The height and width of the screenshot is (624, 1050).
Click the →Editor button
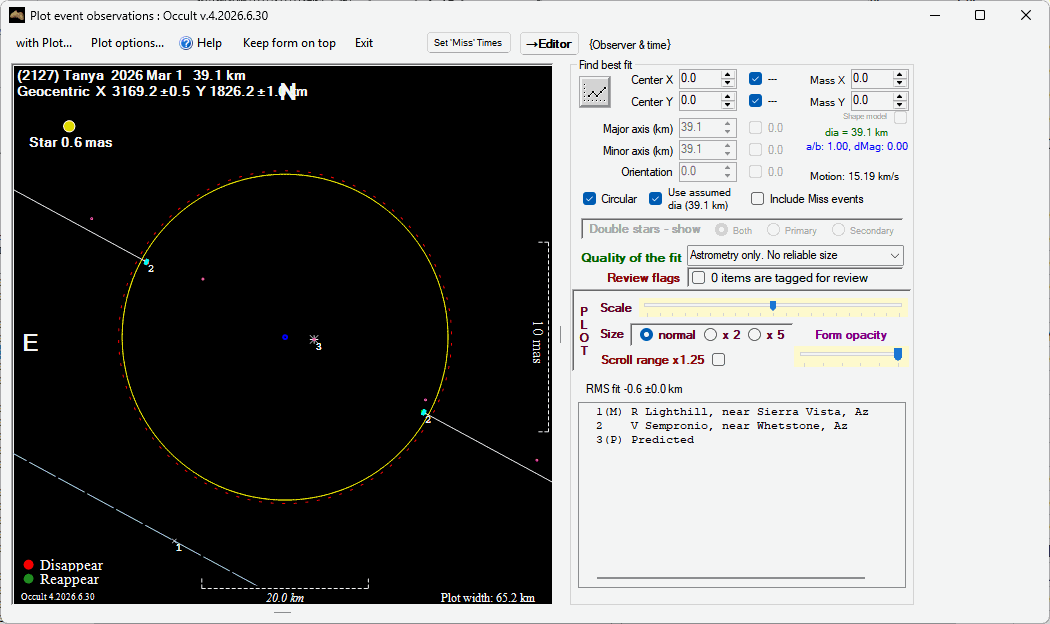tap(549, 44)
